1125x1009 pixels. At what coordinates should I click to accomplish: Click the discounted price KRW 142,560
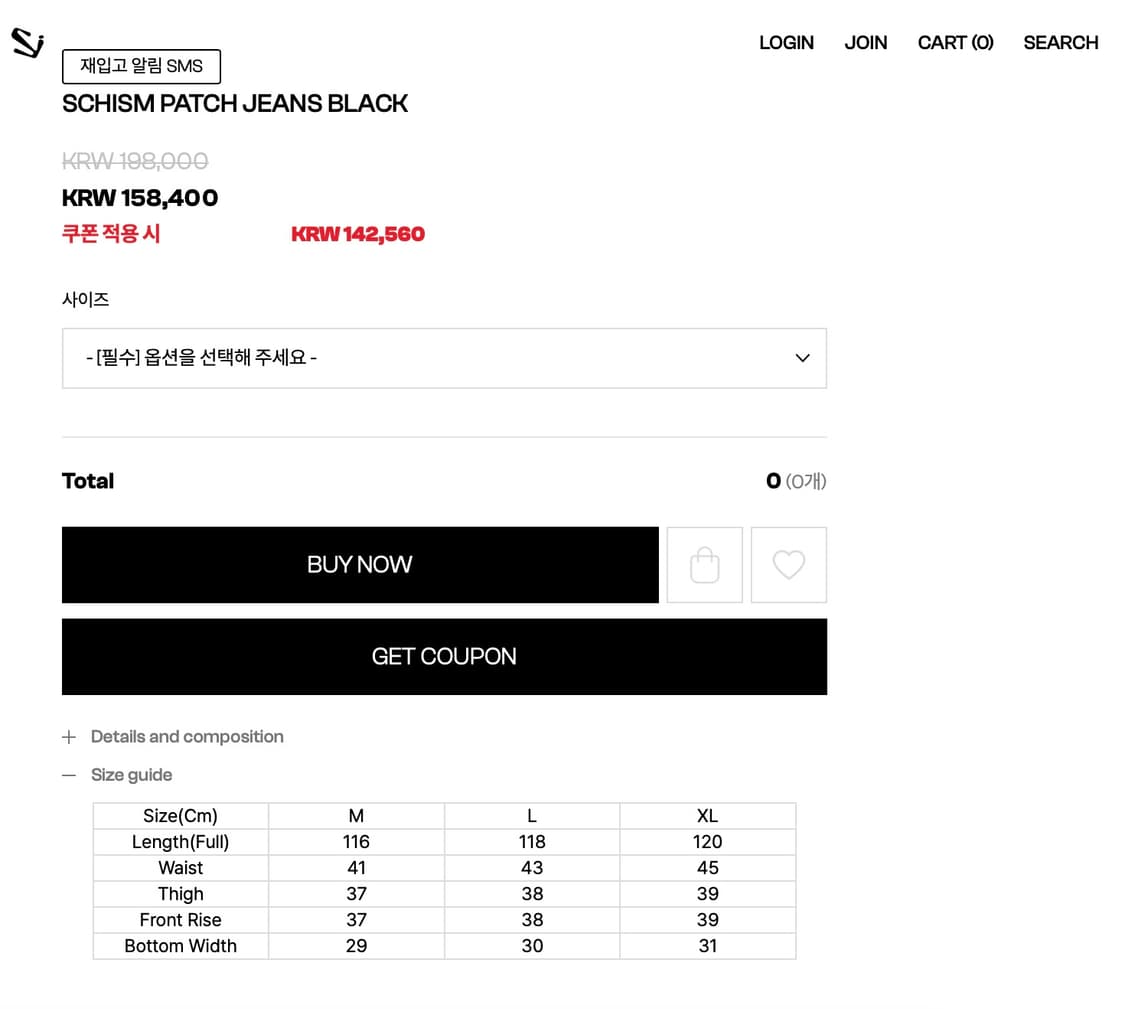pos(358,234)
